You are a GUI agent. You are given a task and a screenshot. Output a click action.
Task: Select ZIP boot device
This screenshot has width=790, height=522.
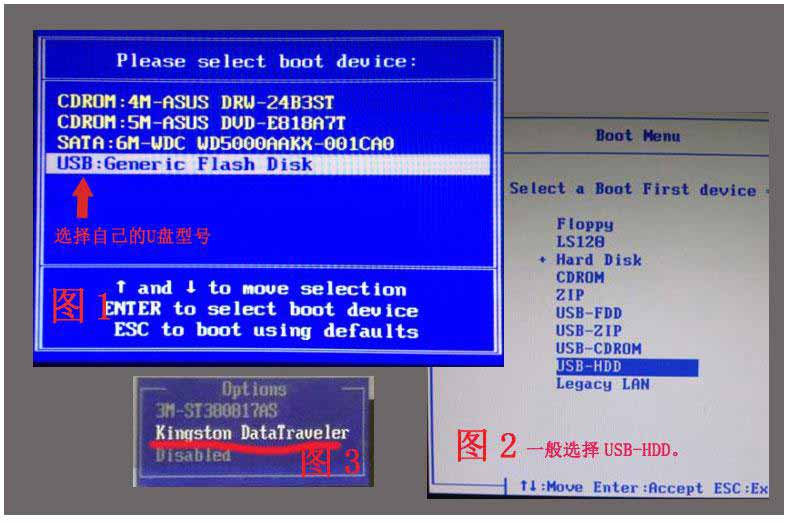pyautogui.click(x=569, y=295)
